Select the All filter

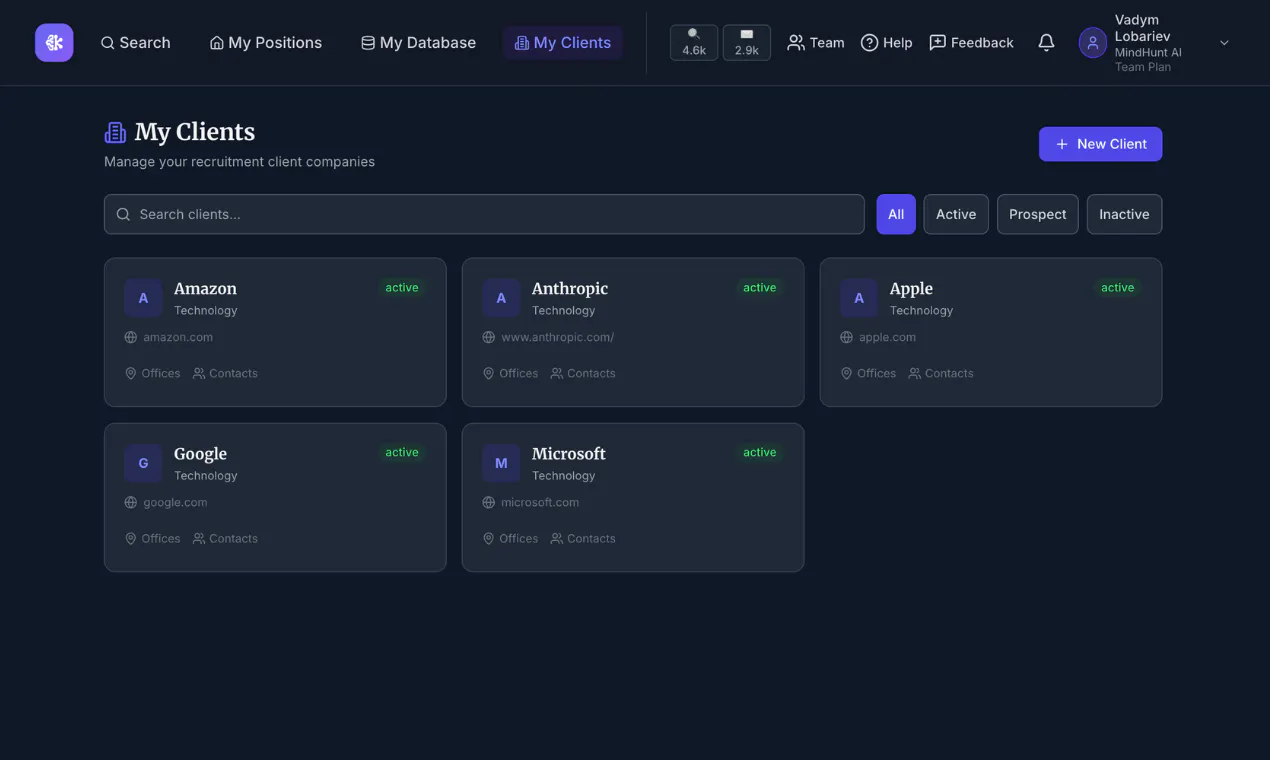(896, 214)
